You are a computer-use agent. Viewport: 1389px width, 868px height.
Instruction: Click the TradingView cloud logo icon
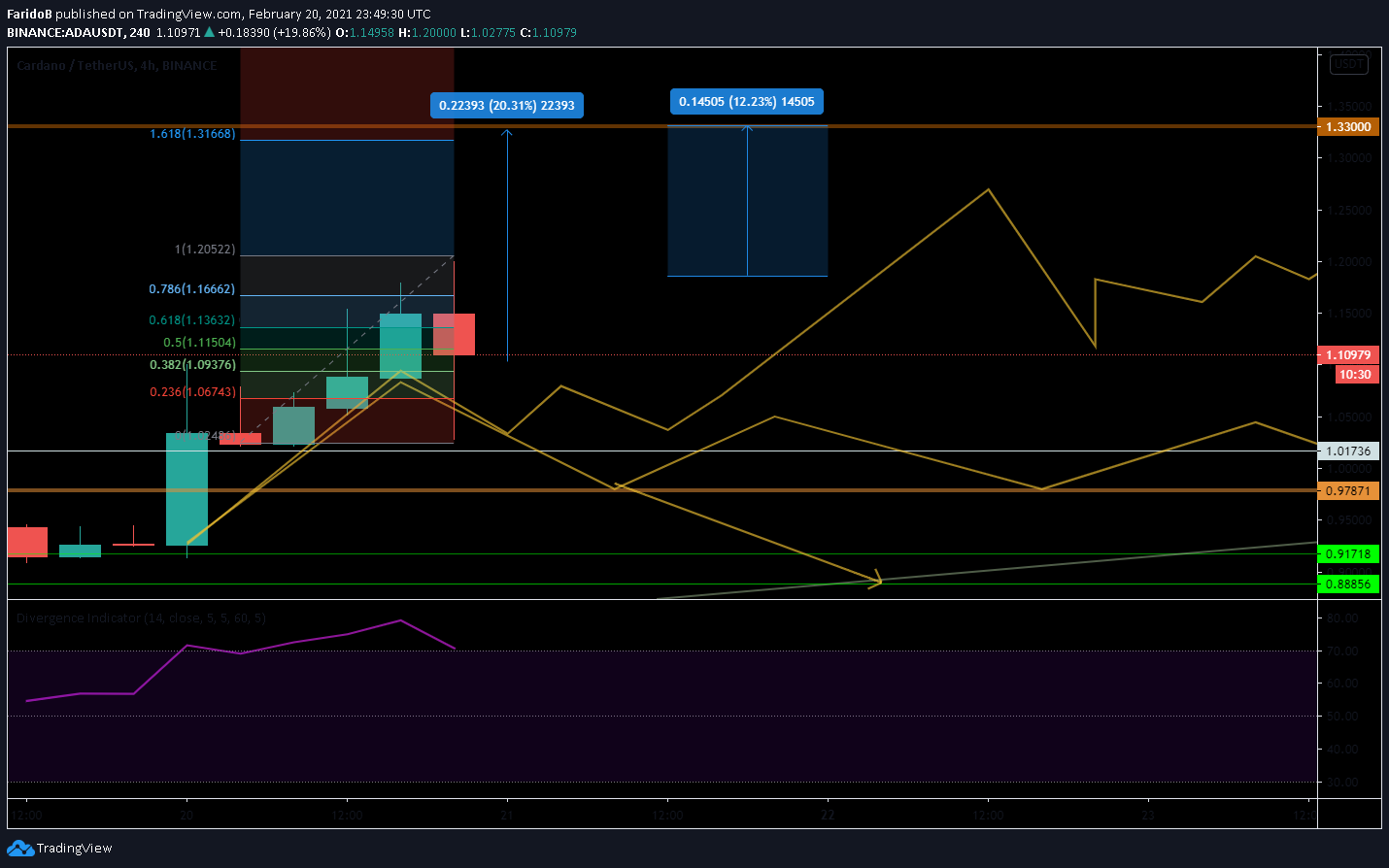[19, 849]
